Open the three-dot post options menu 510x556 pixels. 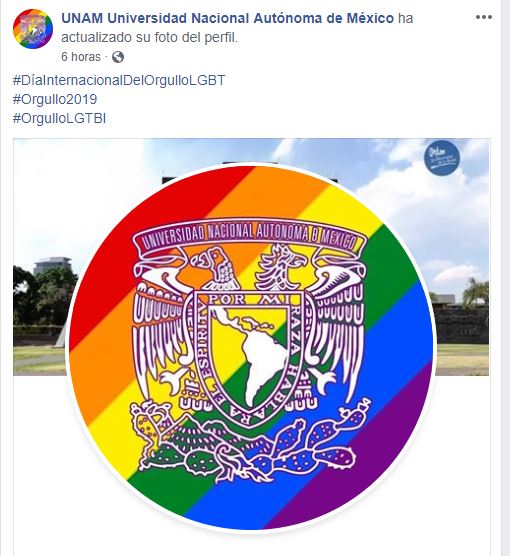(484, 17)
